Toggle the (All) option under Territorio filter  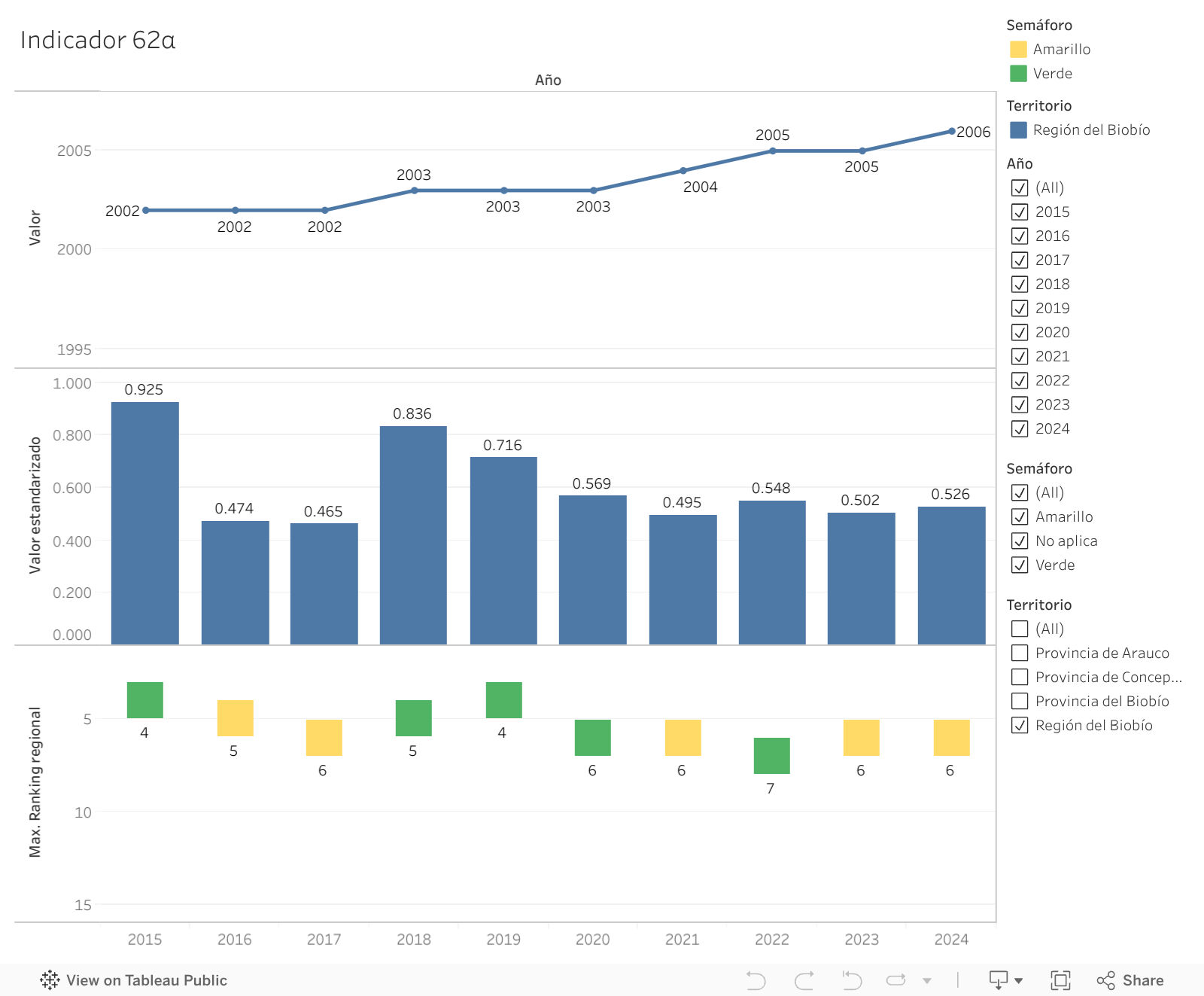pos(1020,629)
